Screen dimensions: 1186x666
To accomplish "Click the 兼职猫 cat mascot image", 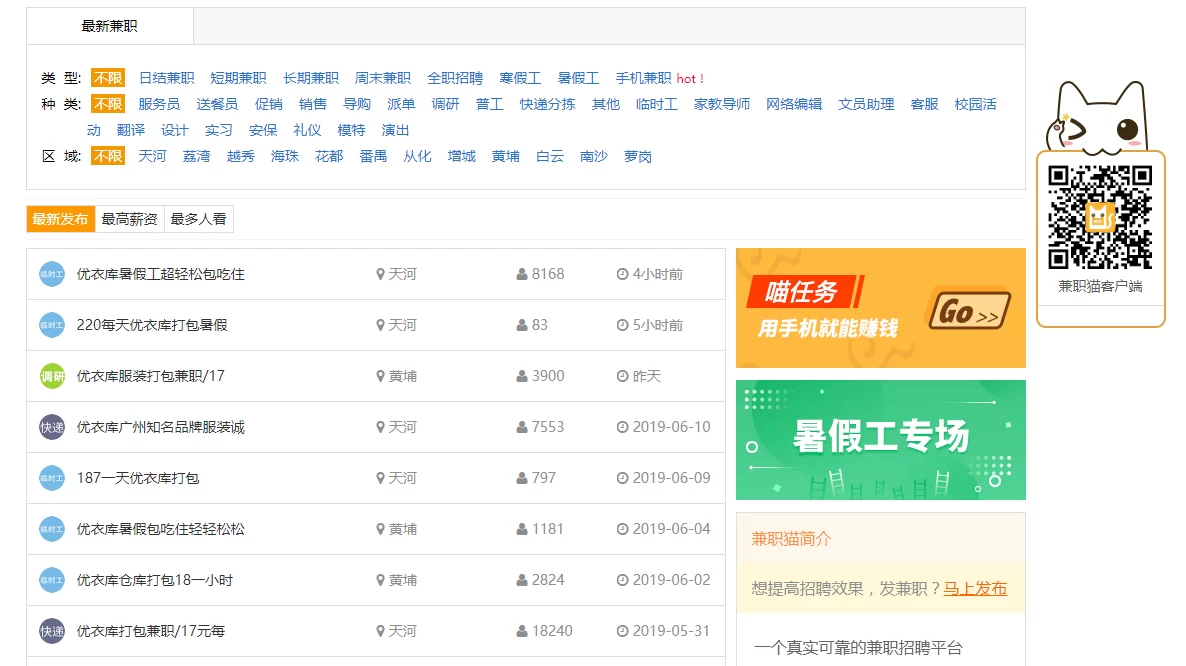I will pyautogui.click(x=1098, y=115).
